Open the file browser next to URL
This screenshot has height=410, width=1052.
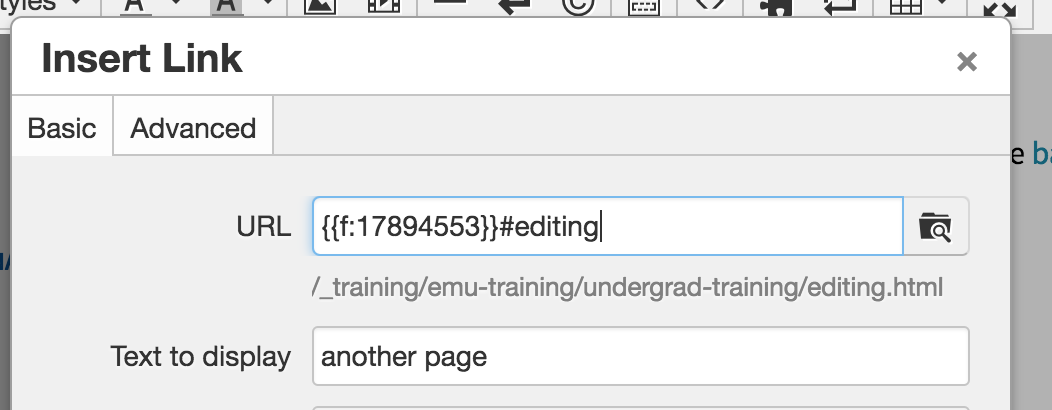(936, 227)
